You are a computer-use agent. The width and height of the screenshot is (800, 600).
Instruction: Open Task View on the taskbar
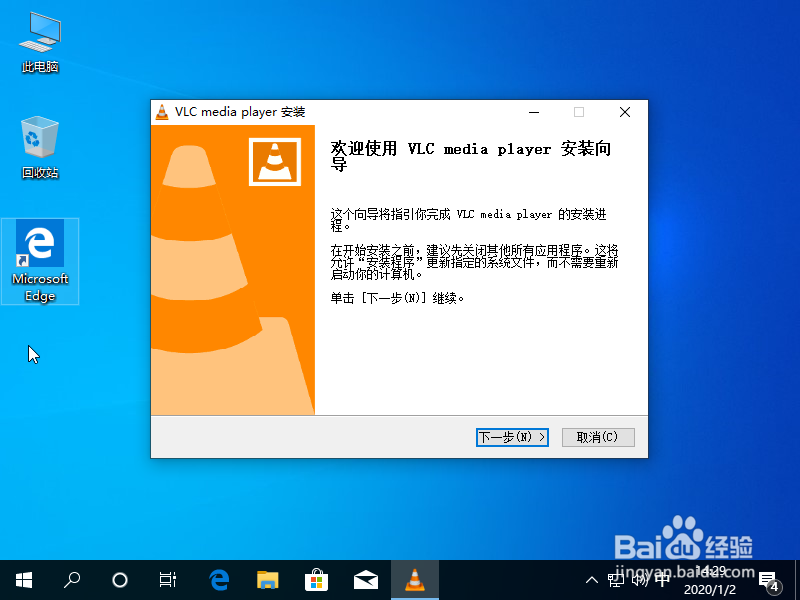click(167, 580)
